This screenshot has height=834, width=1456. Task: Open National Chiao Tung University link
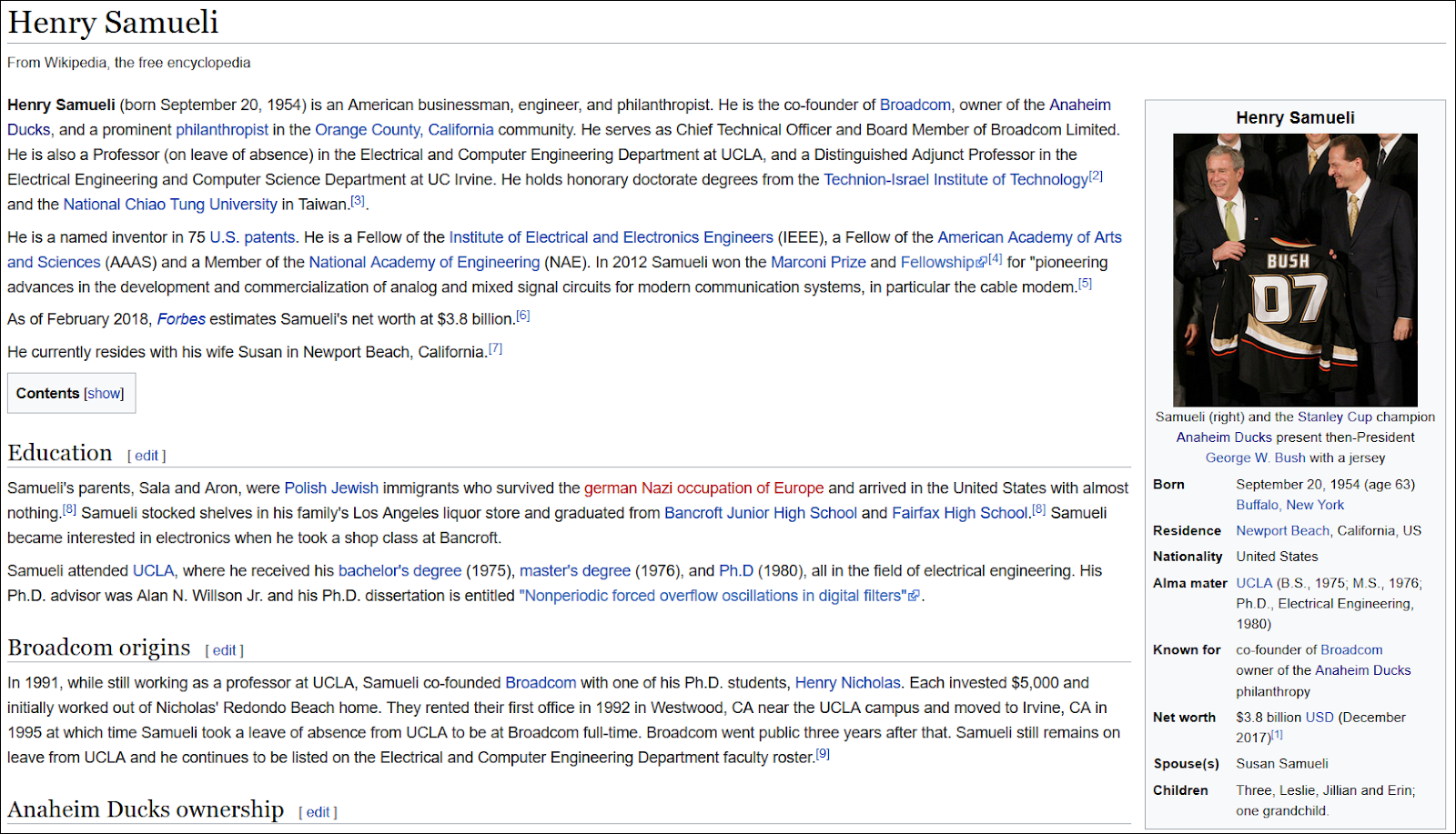point(170,205)
